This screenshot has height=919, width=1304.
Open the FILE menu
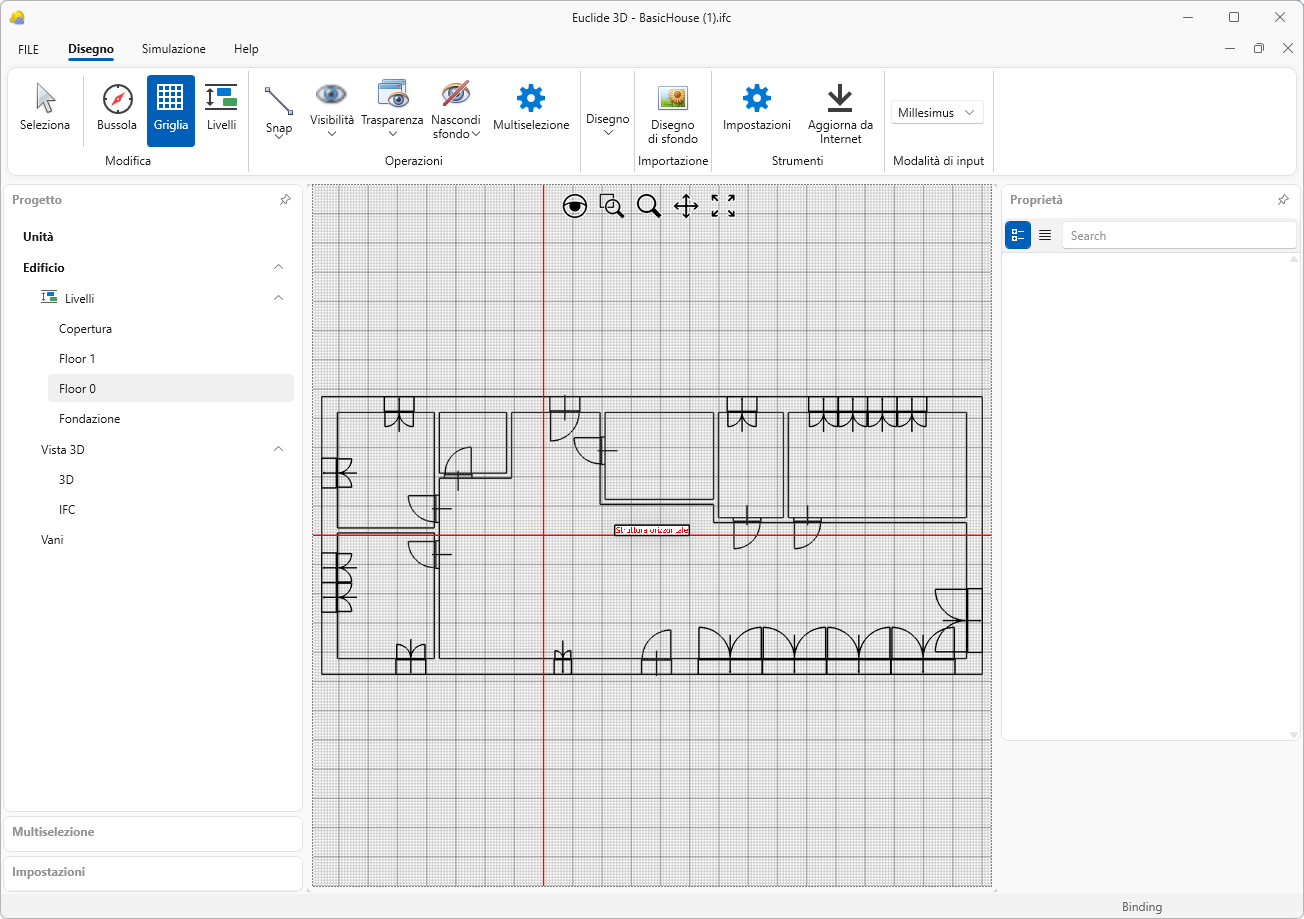28,49
